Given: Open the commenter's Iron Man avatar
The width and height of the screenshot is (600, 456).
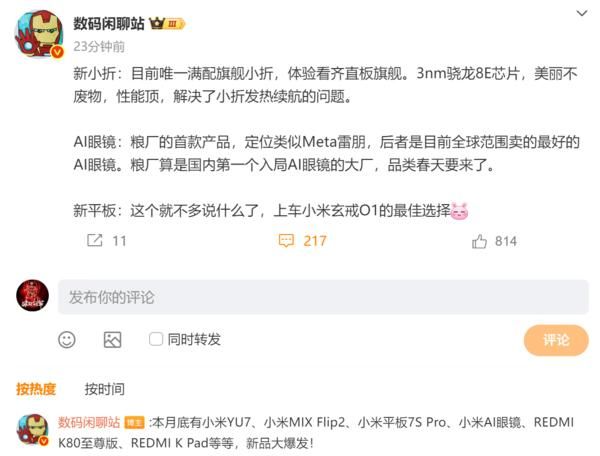Looking at the screenshot, I should [x=33, y=430].
